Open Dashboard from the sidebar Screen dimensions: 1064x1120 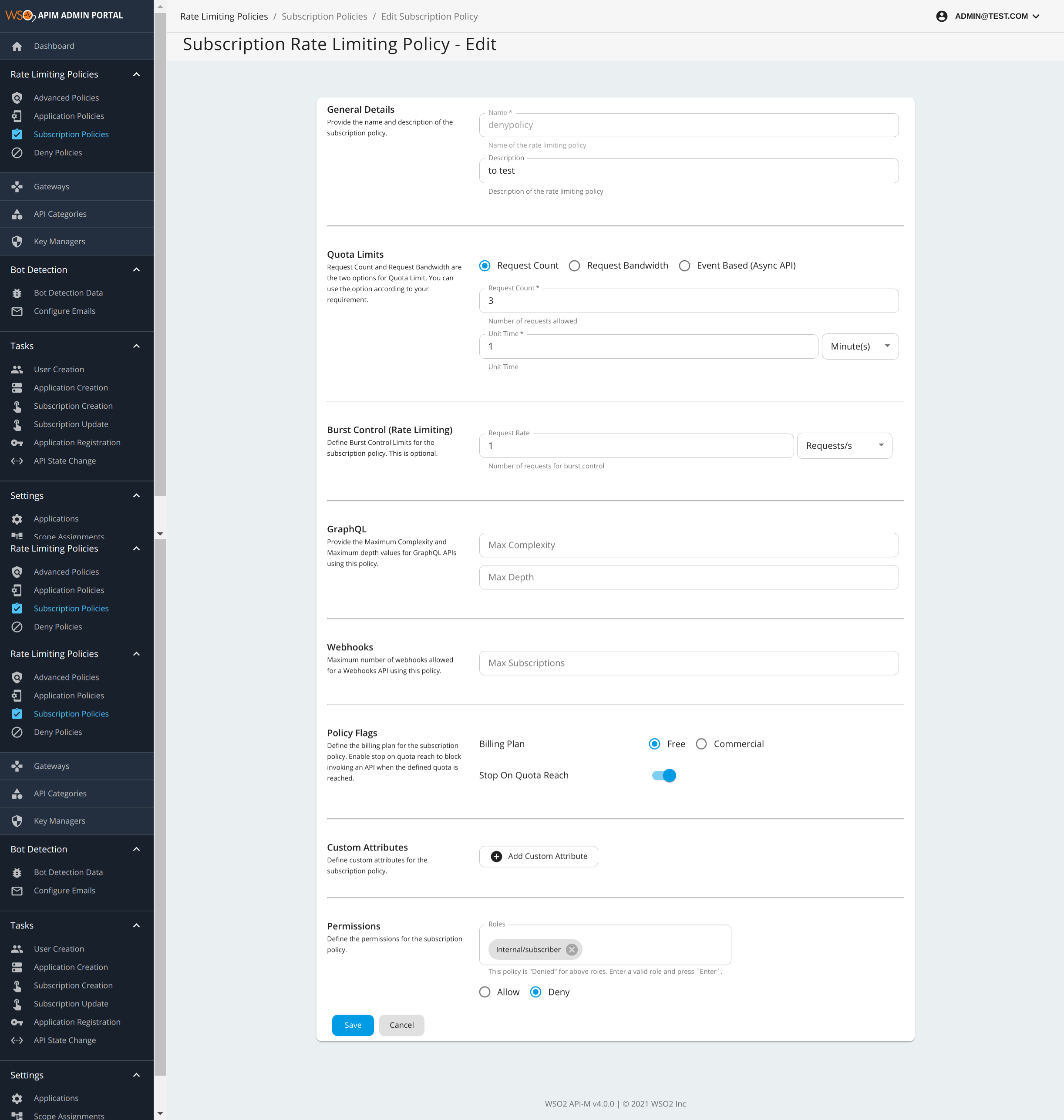coord(53,46)
